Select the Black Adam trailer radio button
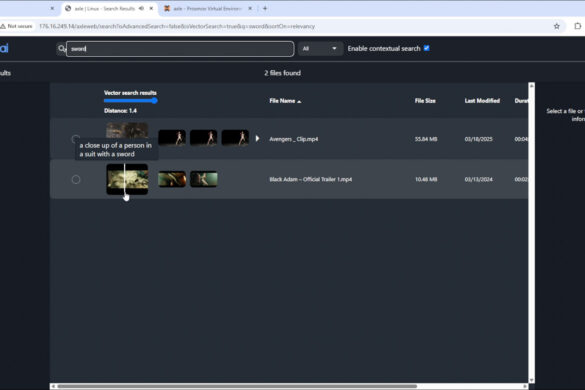 (x=76, y=180)
